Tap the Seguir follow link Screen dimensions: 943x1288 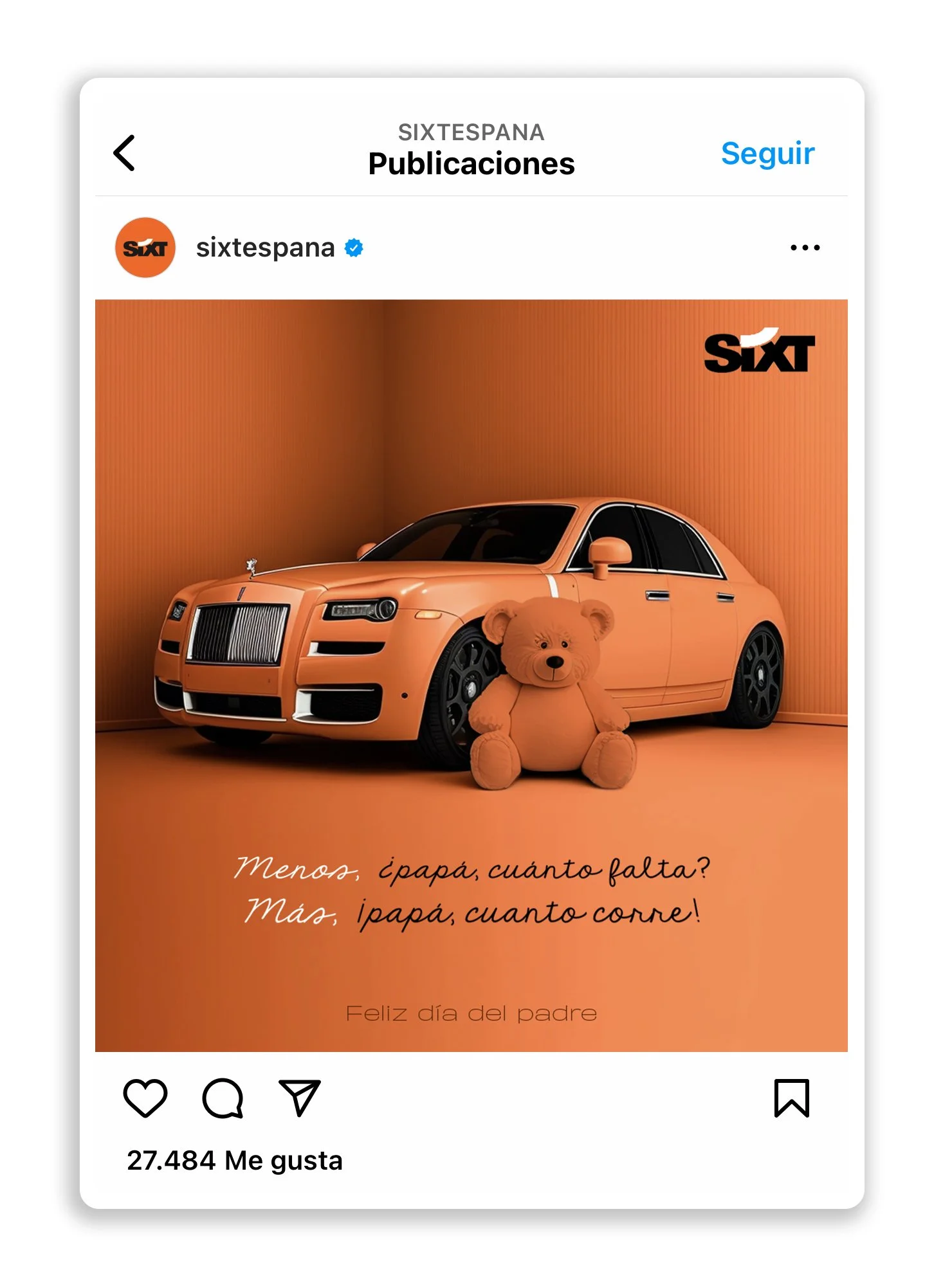pos(767,154)
